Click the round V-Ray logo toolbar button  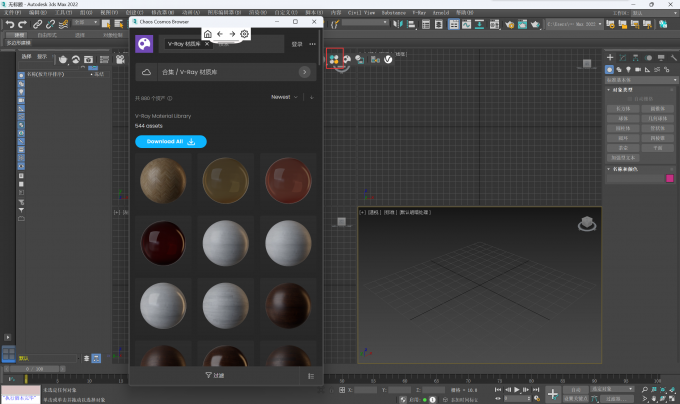[x=388, y=59]
